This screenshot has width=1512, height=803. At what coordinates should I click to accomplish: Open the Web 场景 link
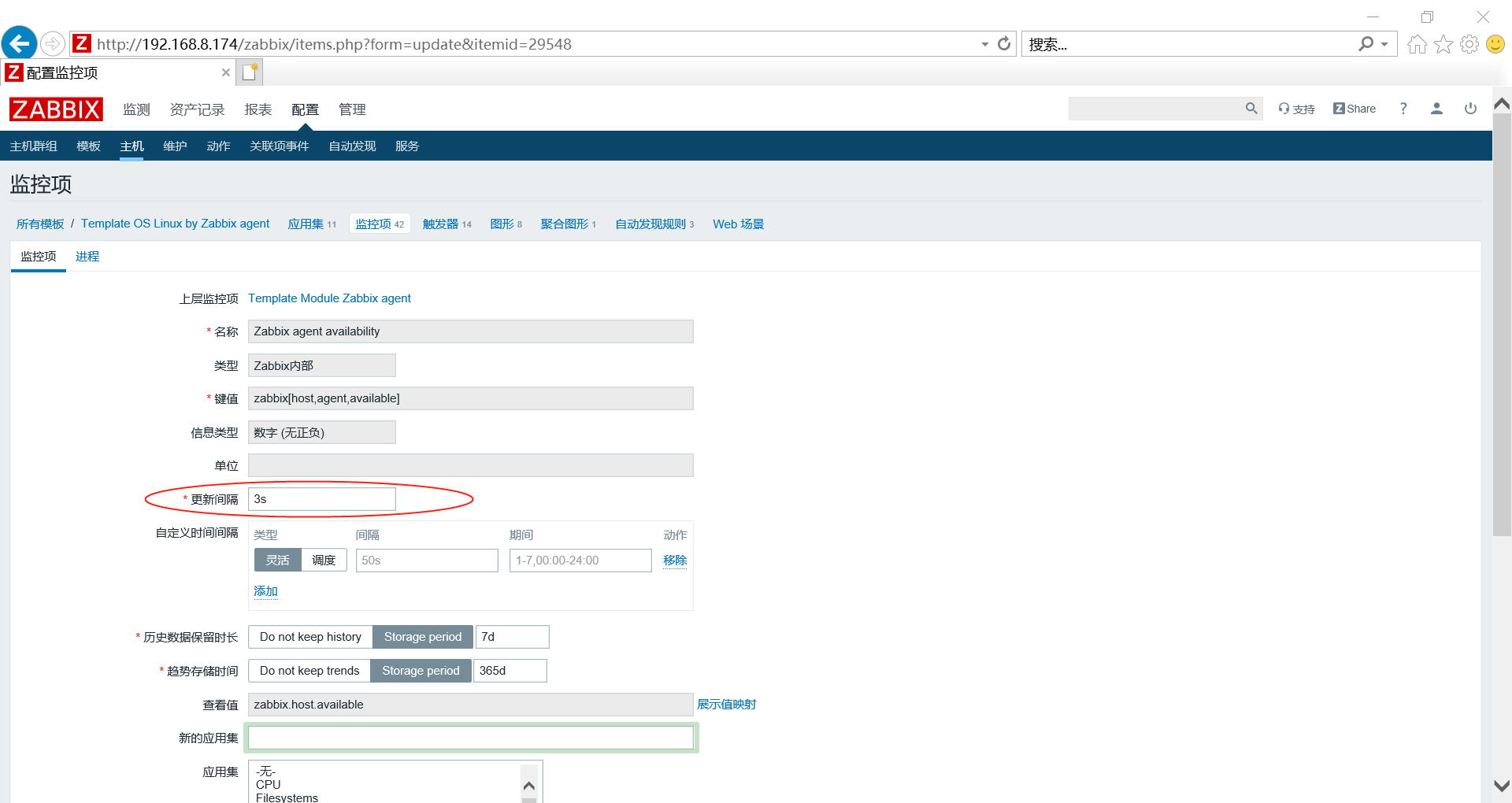738,224
